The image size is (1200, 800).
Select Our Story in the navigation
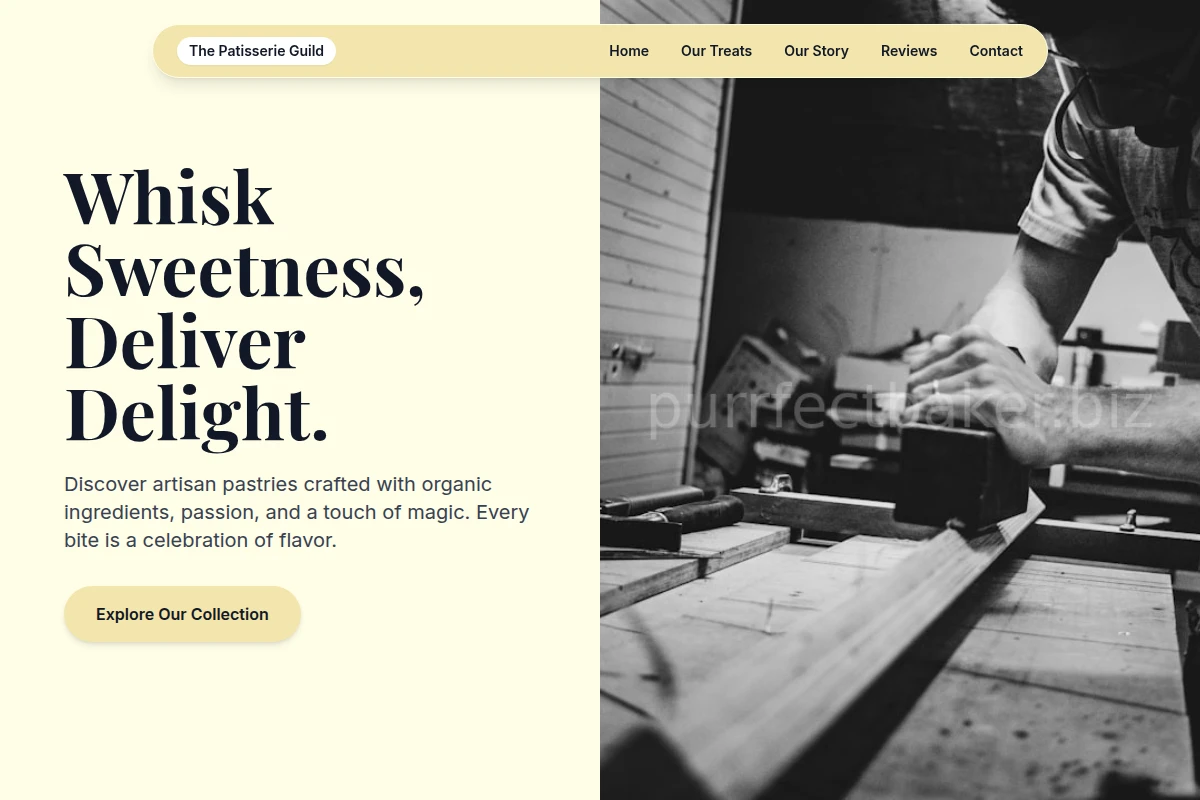point(816,51)
